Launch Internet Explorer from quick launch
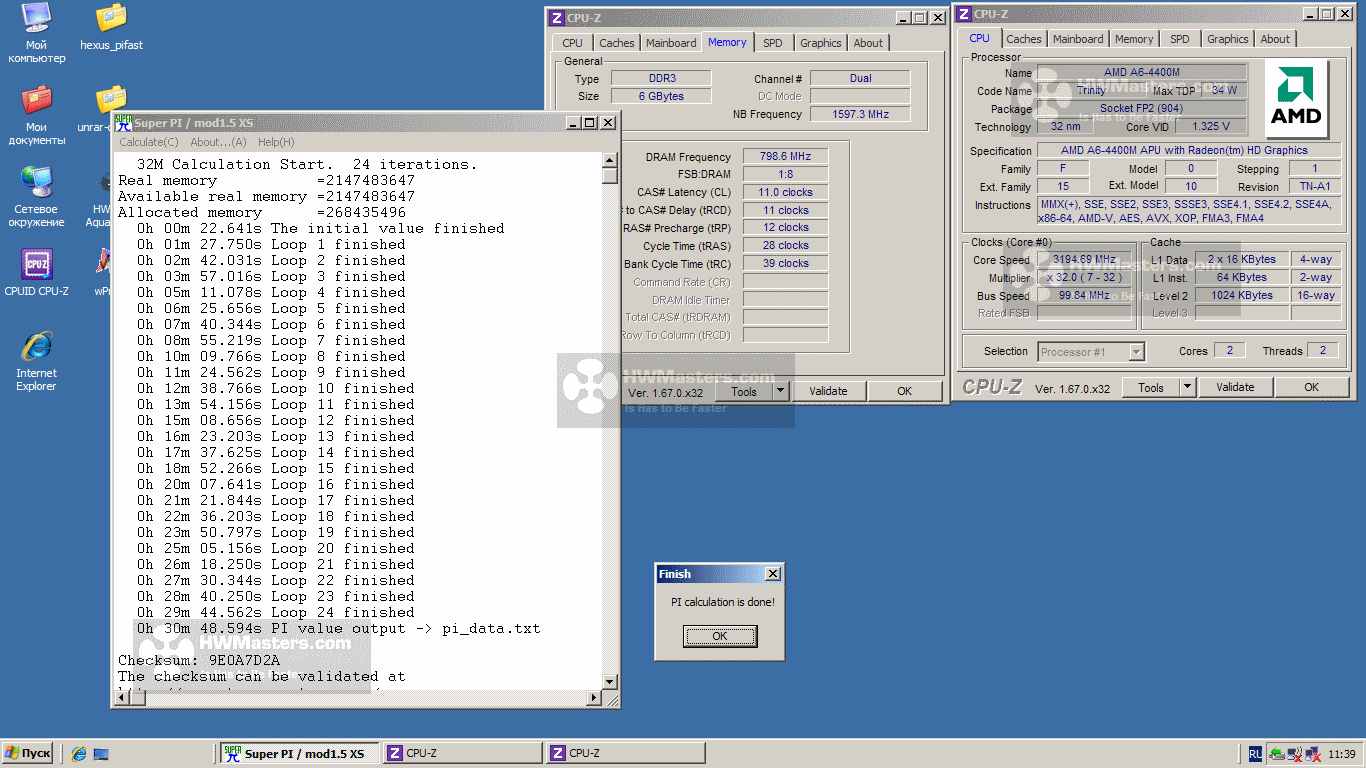This screenshot has width=1366, height=768. [x=79, y=753]
